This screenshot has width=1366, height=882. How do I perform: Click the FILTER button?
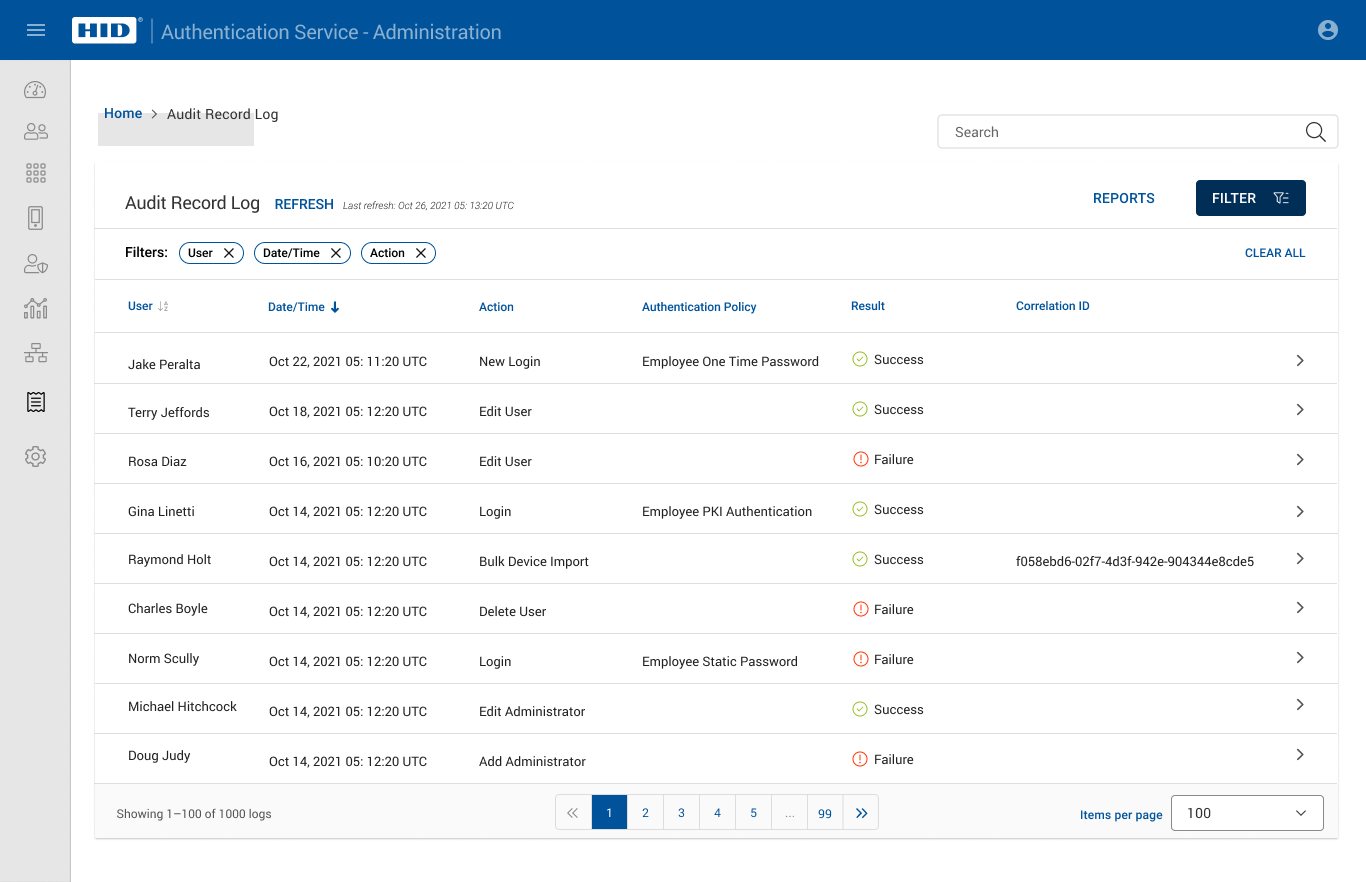coord(1251,198)
